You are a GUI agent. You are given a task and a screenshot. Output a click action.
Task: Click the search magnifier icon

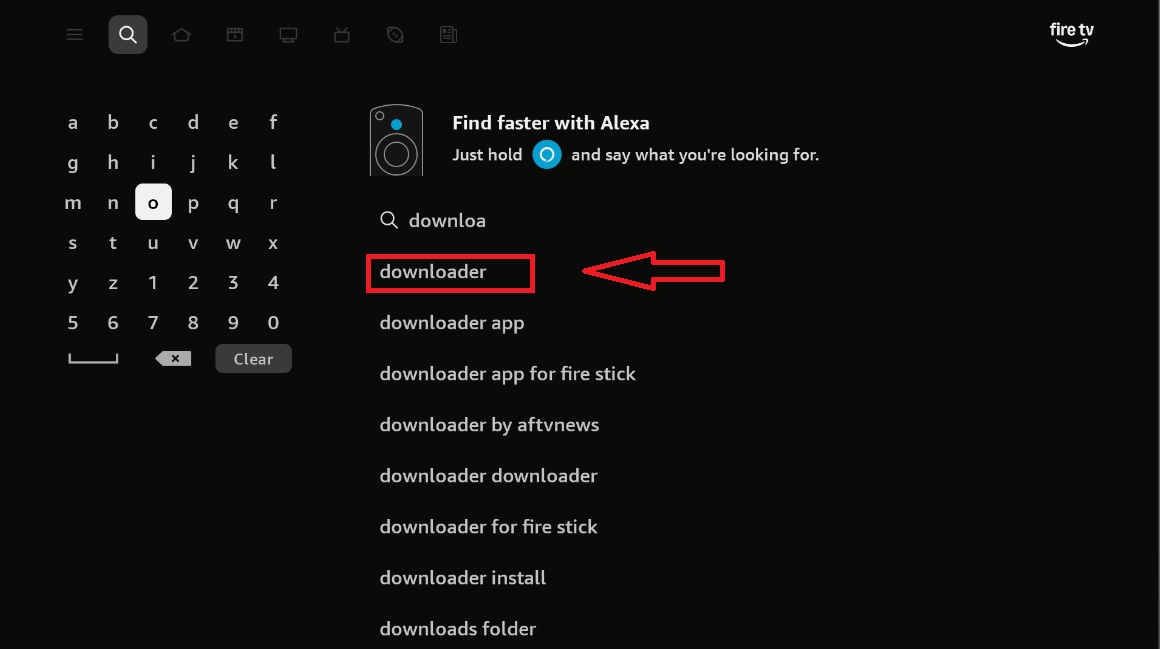point(128,35)
